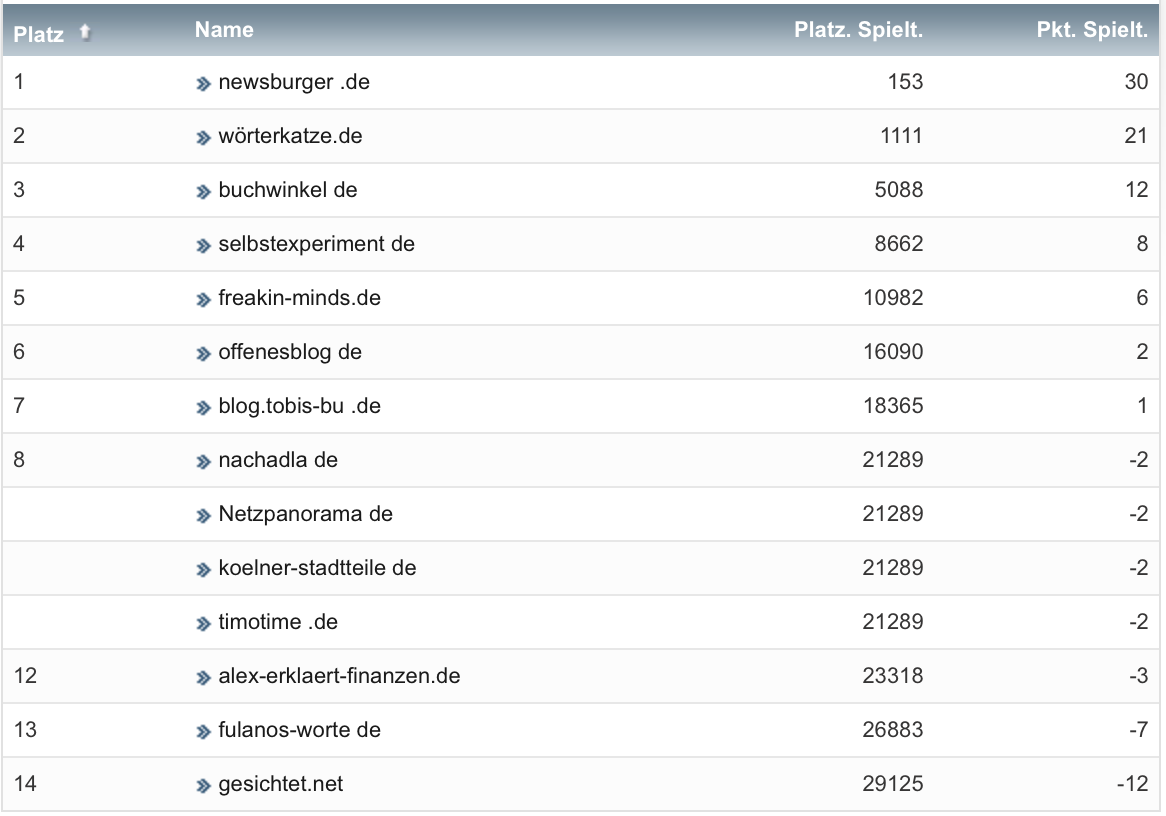This screenshot has width=1166, height=816.
Task: Click arrow icon beside newsburger .de
Action: coord(203,83)
